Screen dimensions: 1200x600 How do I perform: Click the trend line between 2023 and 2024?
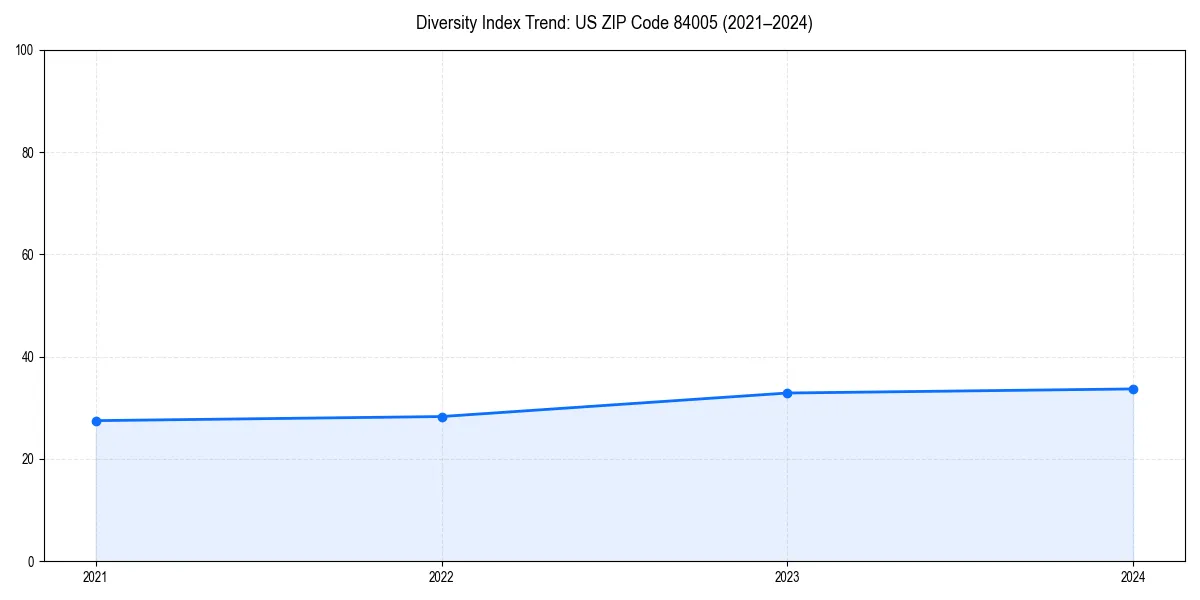(960, 390)
